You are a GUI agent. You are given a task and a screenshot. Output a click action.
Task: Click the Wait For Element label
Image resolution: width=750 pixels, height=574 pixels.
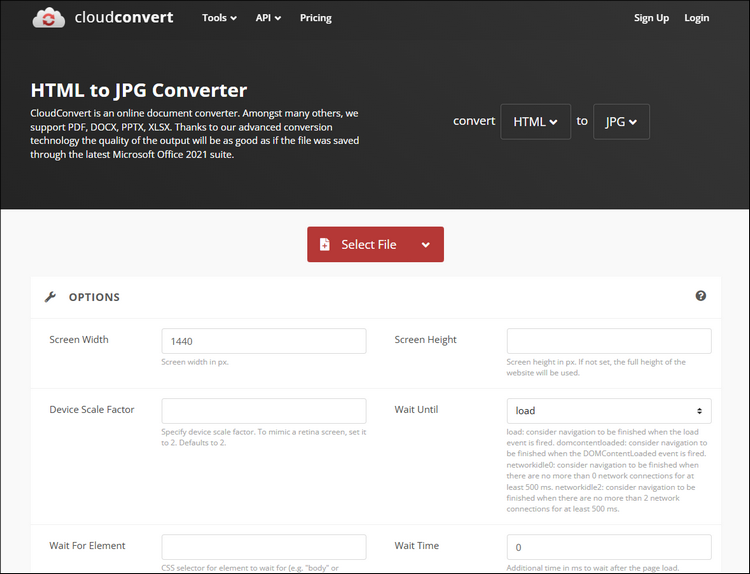87,546
